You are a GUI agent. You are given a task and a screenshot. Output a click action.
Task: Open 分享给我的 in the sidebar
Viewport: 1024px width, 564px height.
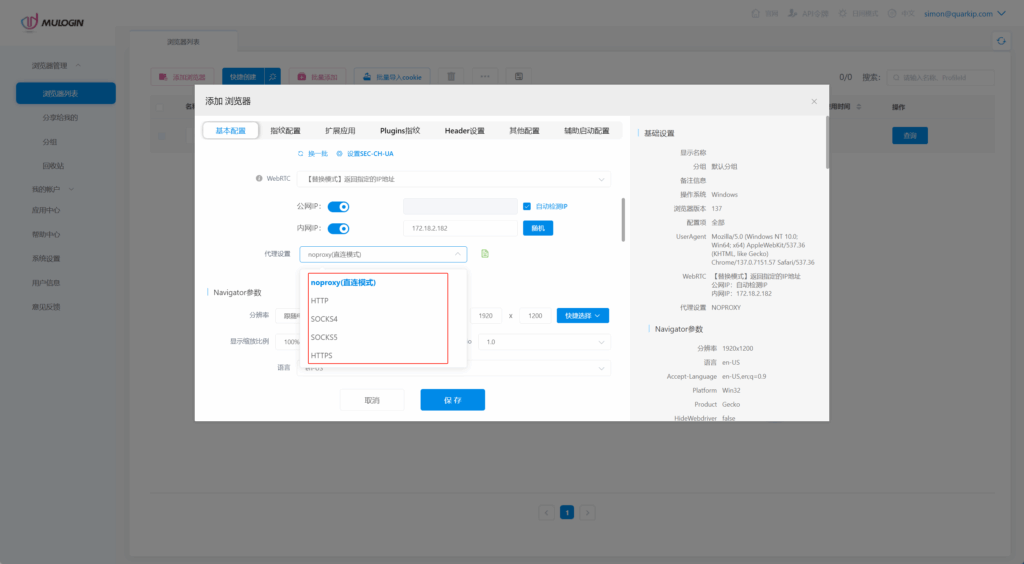[x=60, y=118]
